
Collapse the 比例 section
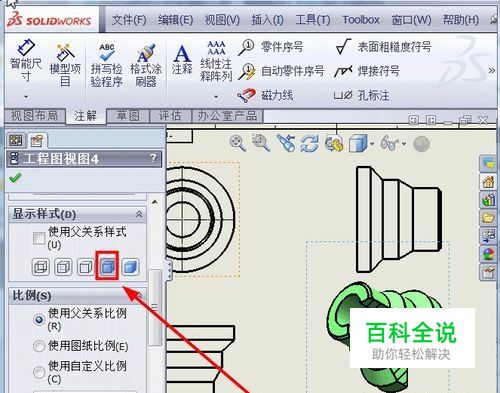[139, 295]
